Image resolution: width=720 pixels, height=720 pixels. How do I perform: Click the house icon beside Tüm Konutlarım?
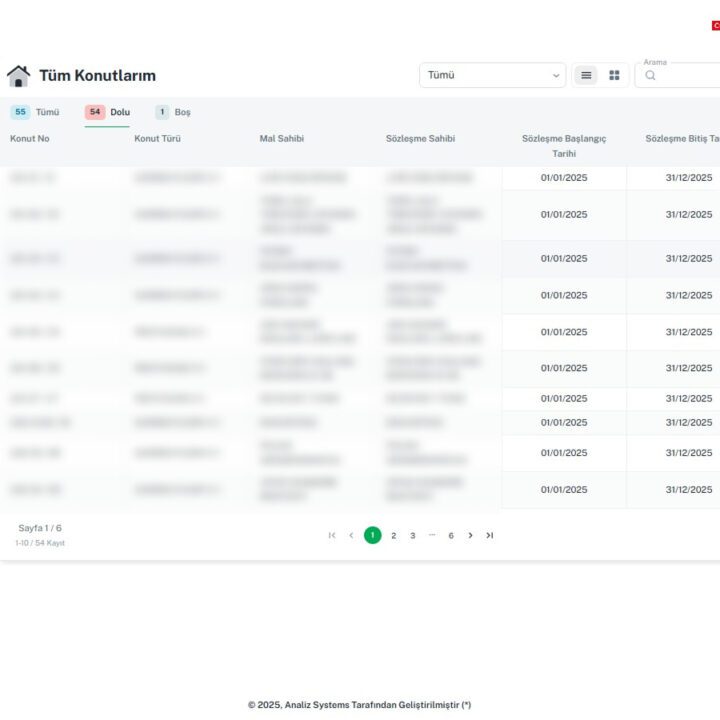coord(18,76)
